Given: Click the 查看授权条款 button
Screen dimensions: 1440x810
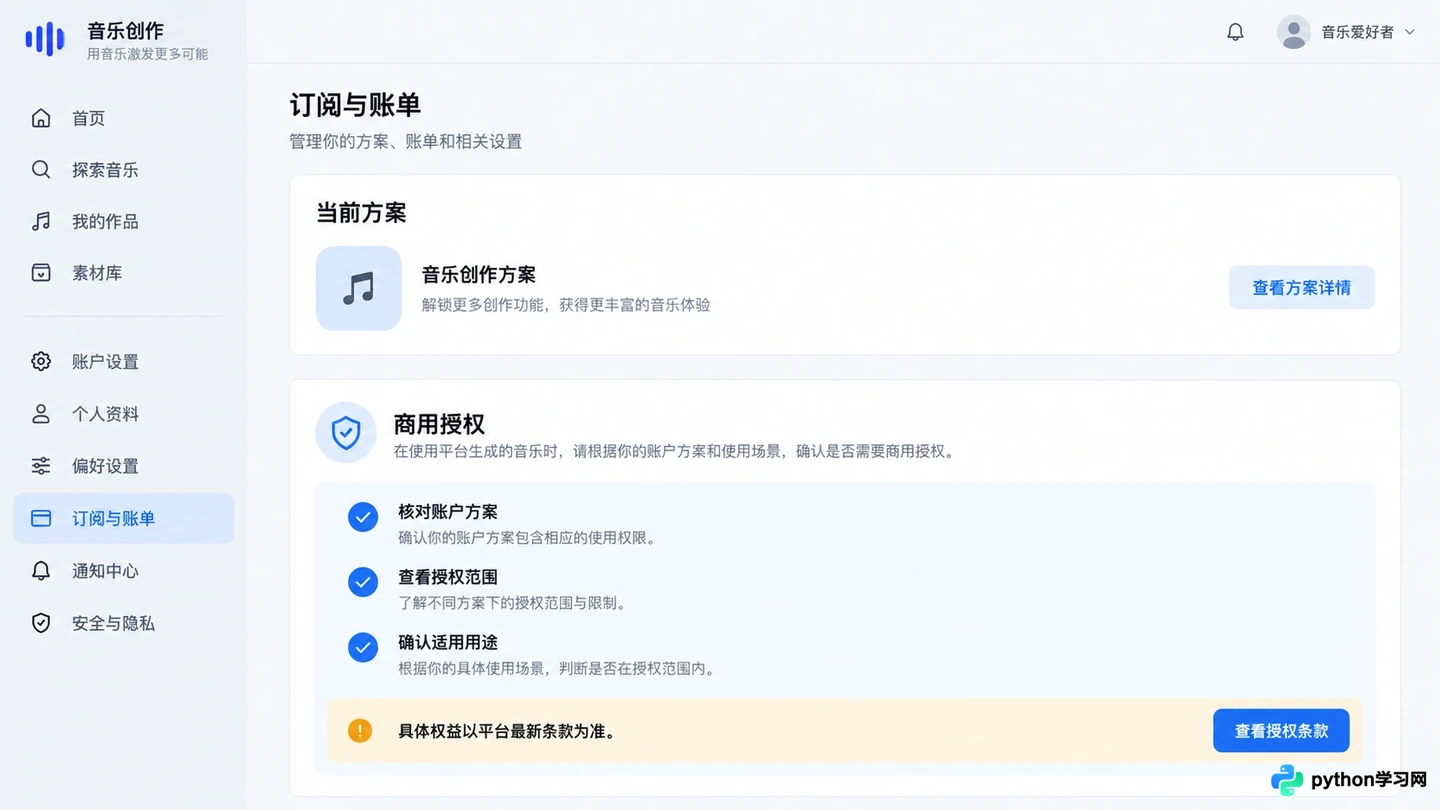Looking at the screenshot, I should point(1281,731).
